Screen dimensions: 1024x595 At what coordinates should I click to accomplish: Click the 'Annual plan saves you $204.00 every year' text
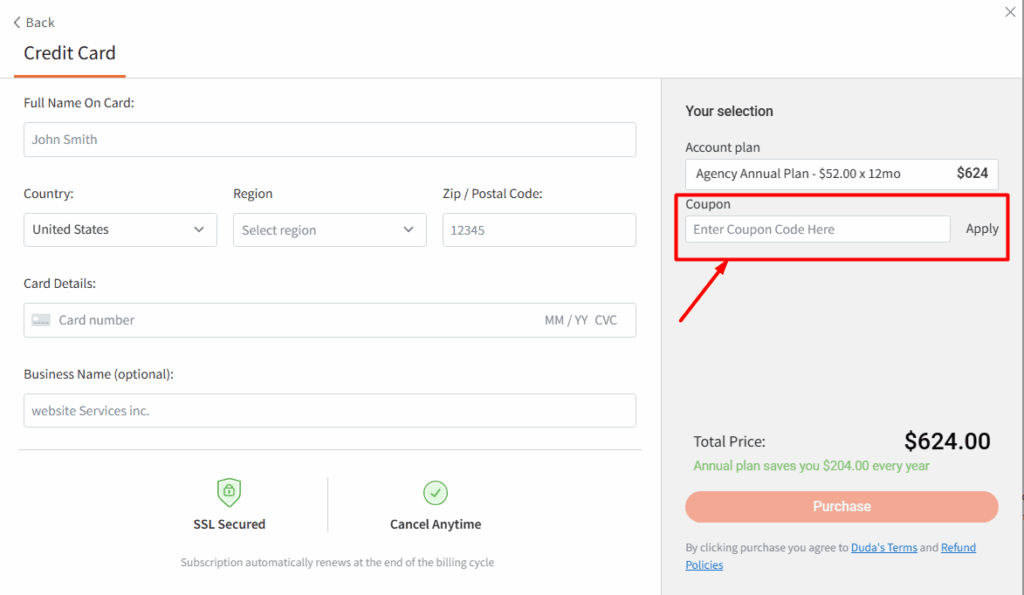811,466
